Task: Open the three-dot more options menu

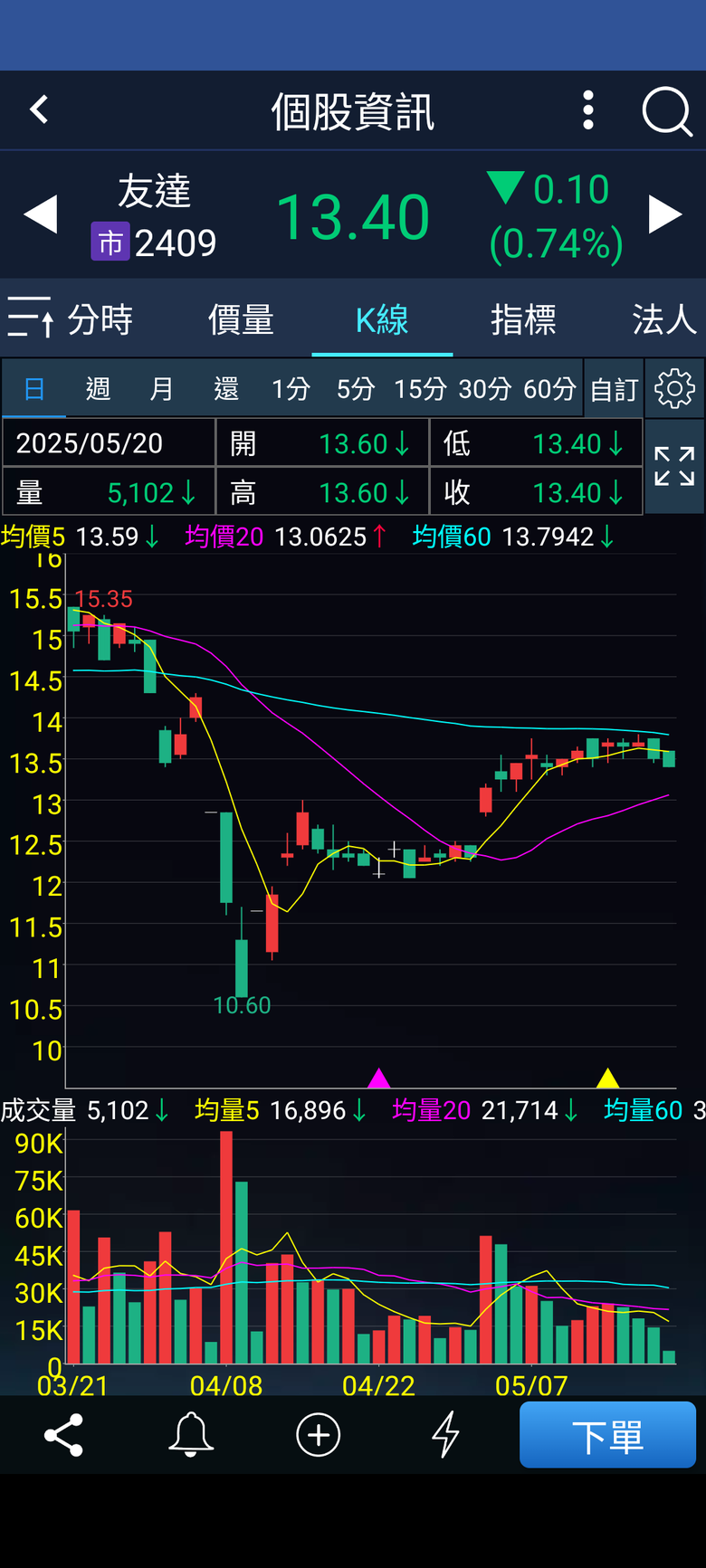Action: pyautogui.click(x=588, y=110)
